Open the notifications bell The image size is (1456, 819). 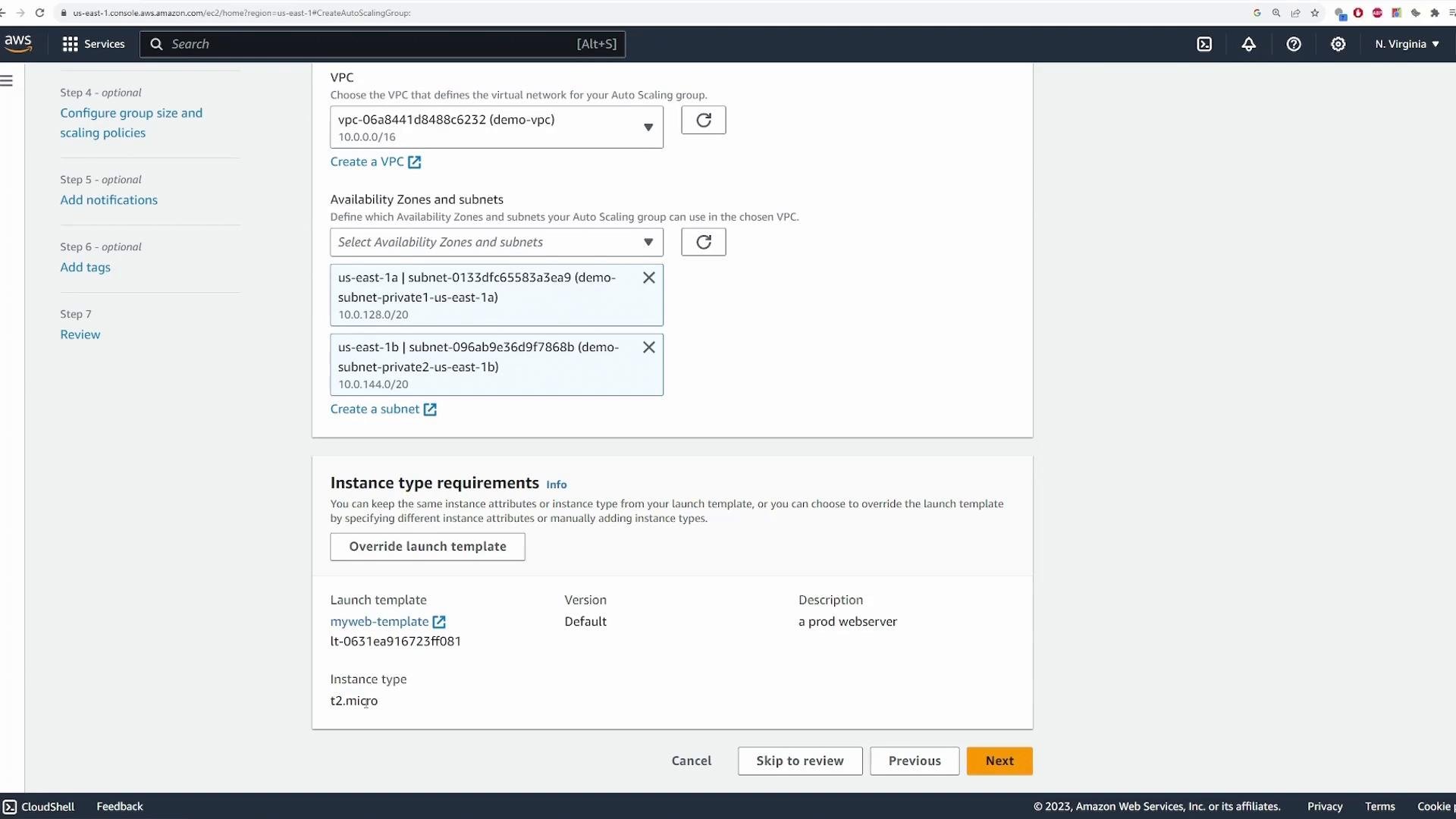coord(1248,44)
